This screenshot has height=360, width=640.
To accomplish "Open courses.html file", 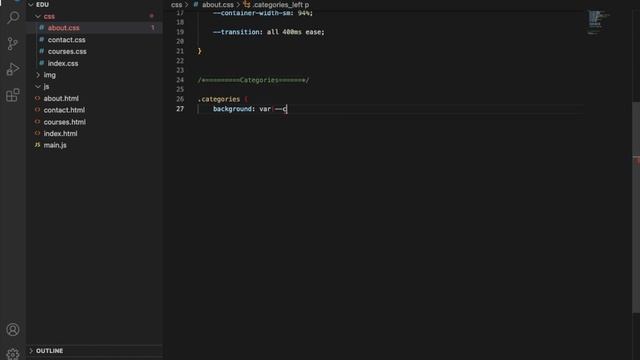I will pyautogui.click(x=64, y=122).
